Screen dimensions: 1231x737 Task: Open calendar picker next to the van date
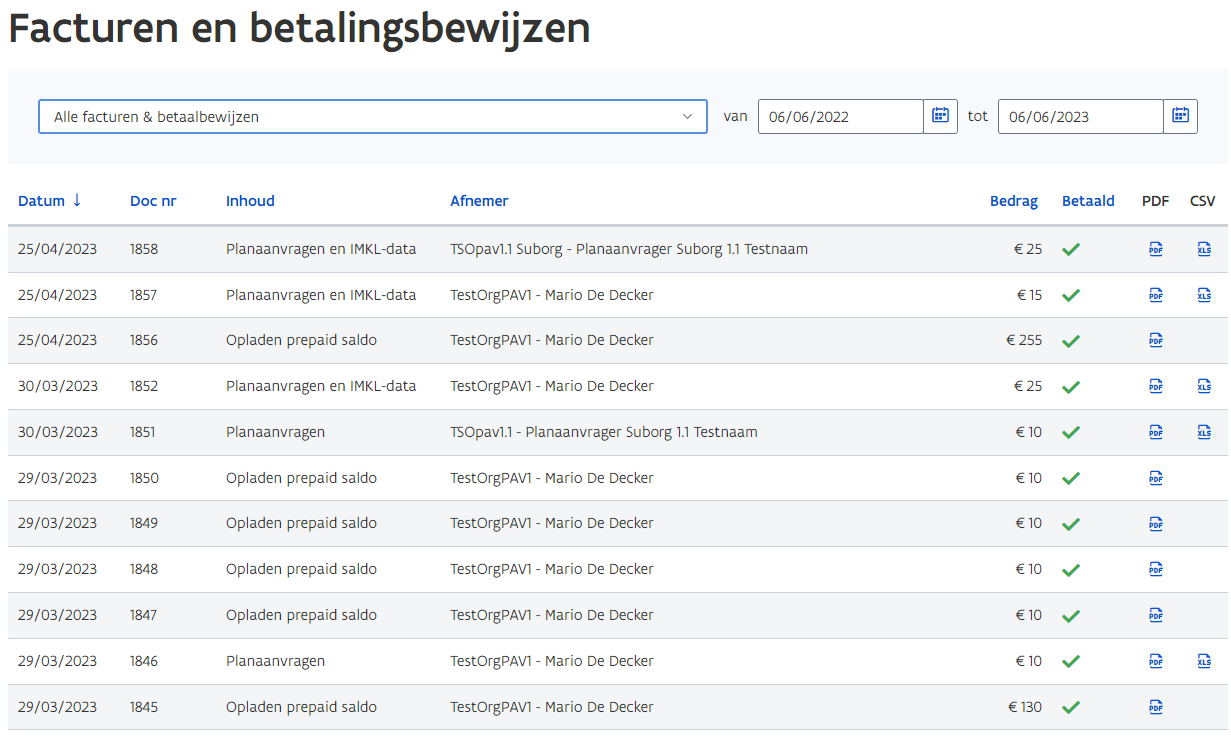coord(940,116)
